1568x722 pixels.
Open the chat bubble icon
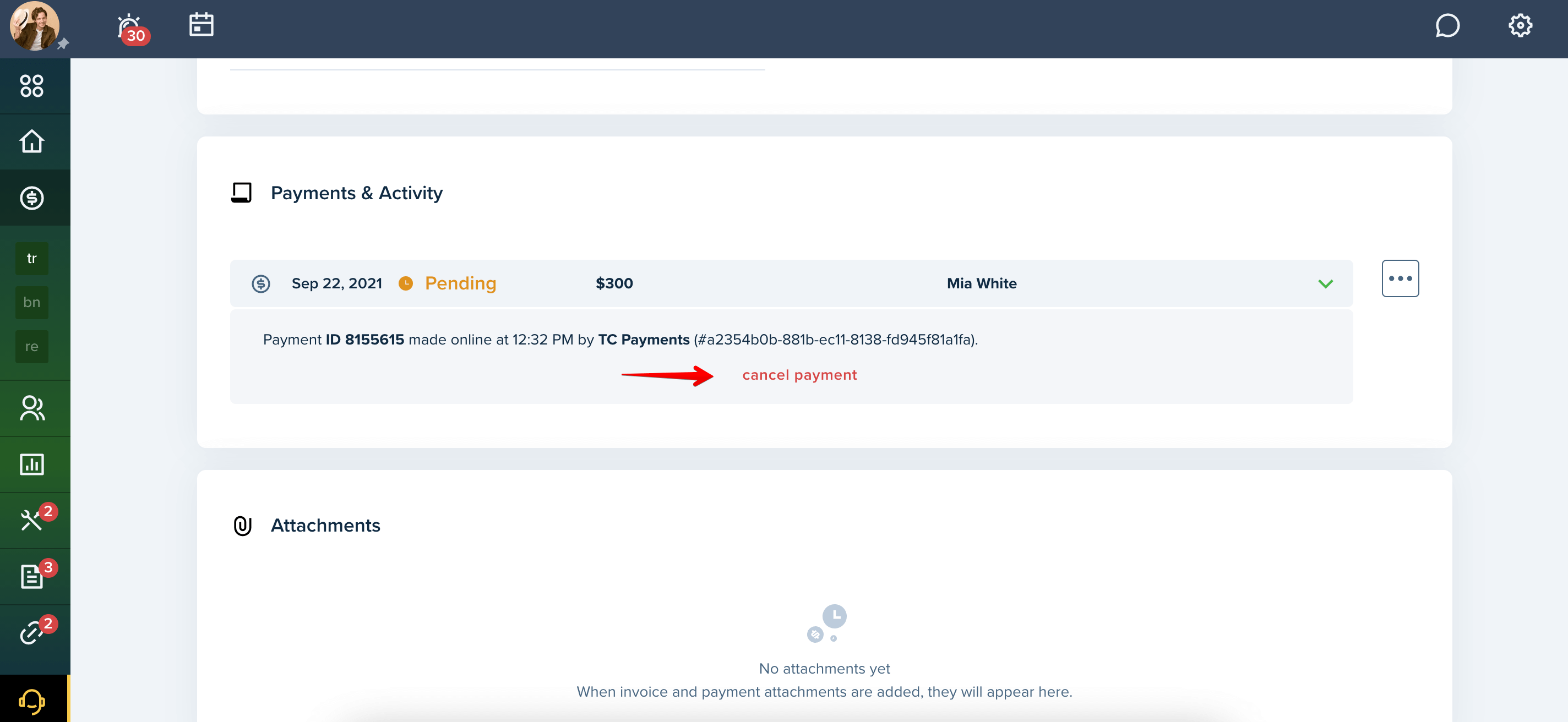pyautogui.click(x=1447, y=25)
